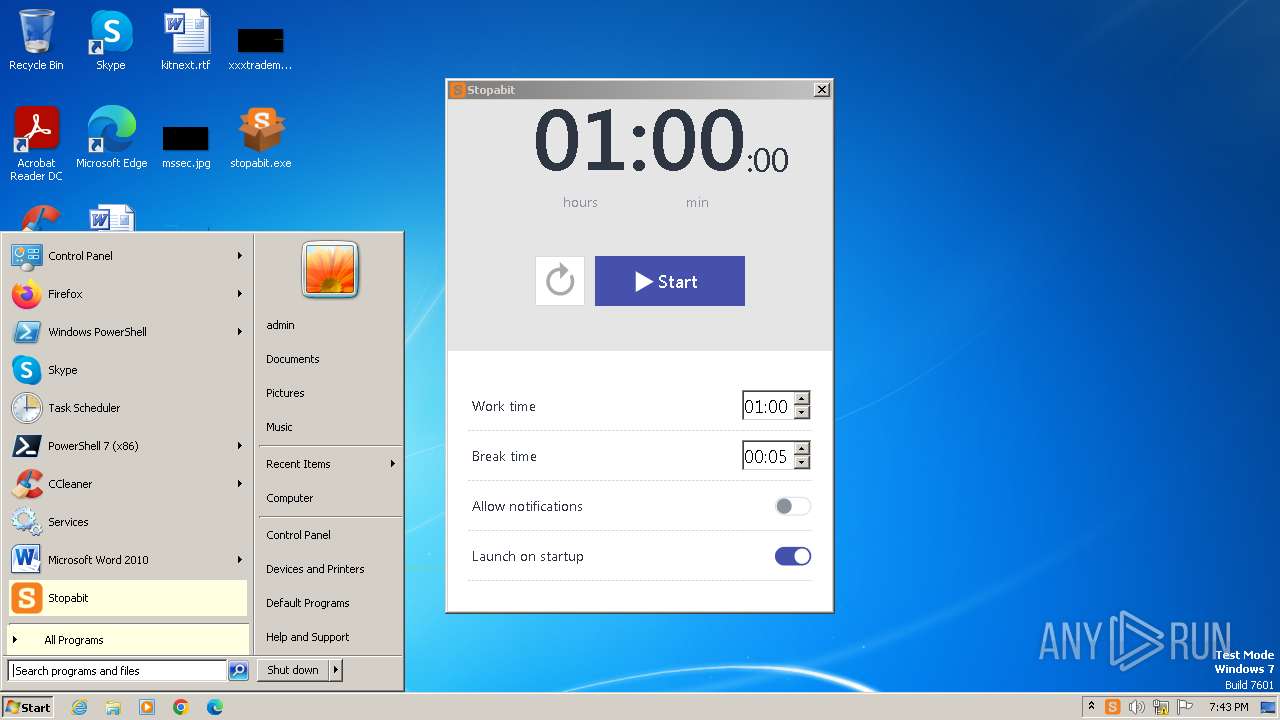Close the Stopabit window
This screenshot has width=1280, height=720.
tap(822, 90)
